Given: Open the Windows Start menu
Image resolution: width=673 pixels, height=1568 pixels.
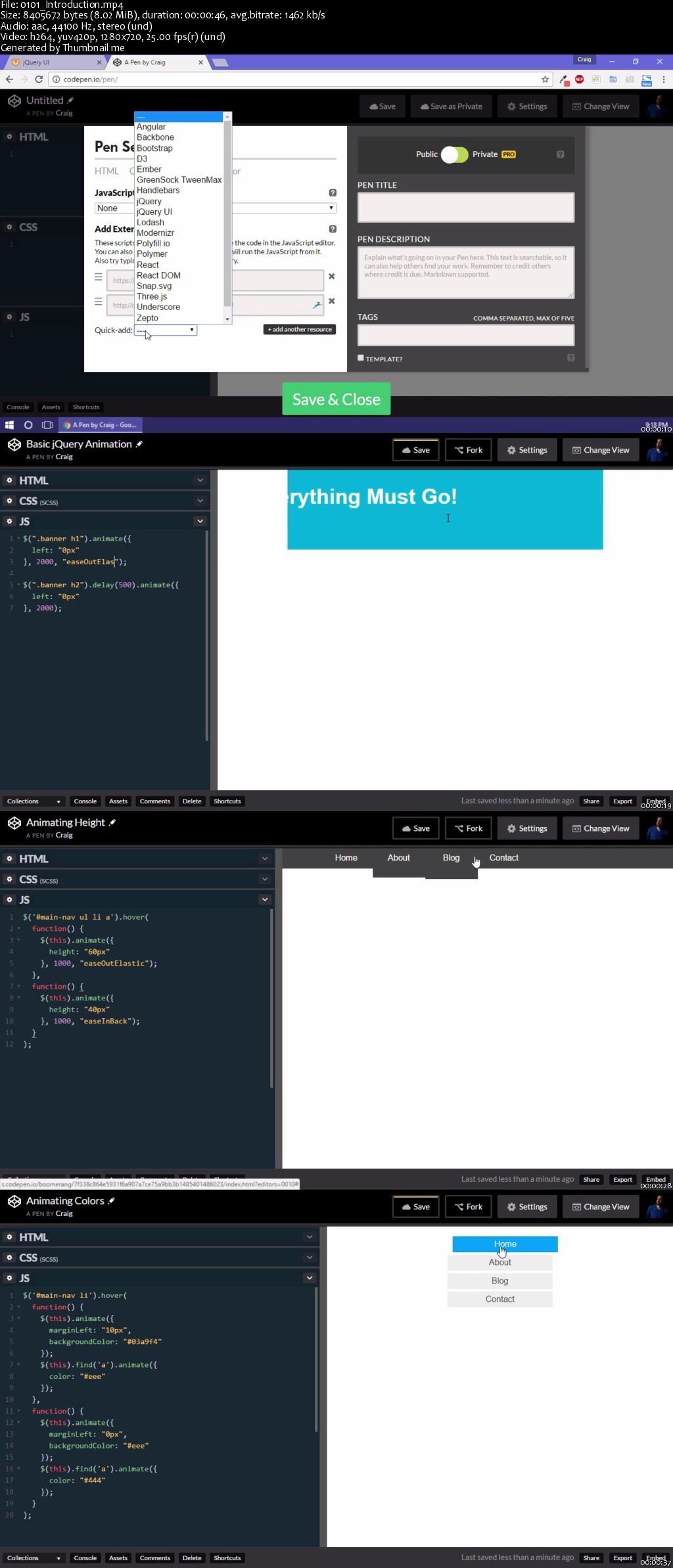Looking at the screenshot, I should pyautogui.click(x=9, y=425).
